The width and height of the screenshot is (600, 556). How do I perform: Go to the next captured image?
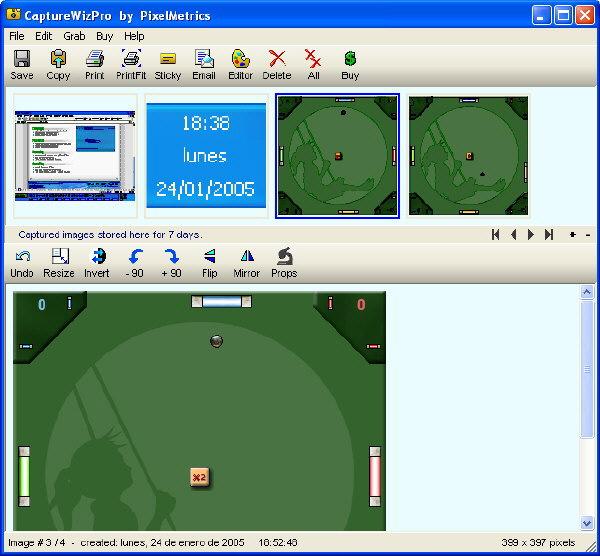click(531, 235)
